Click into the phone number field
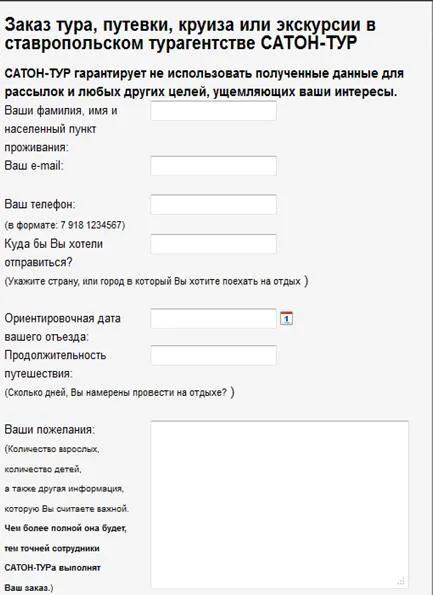433x595 pixels. [214, 205]
